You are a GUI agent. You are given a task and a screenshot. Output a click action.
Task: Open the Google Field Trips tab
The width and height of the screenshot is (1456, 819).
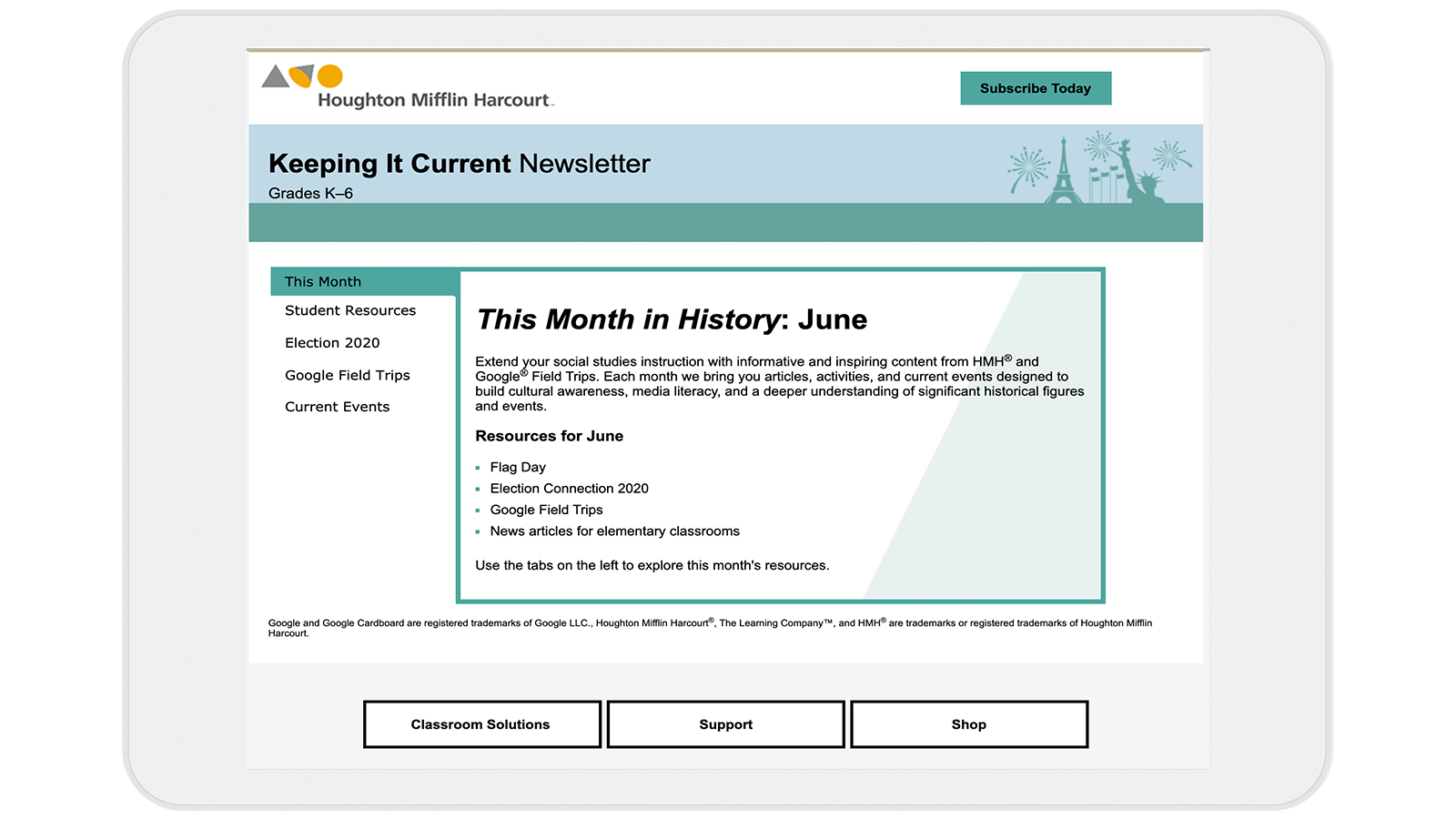coord(347,375)
